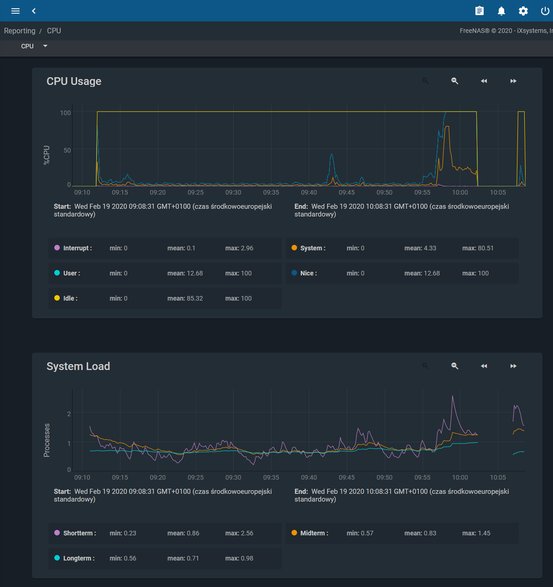Screen dimensions: 553x587
Task: Click the power button icon
Action: 545,11
